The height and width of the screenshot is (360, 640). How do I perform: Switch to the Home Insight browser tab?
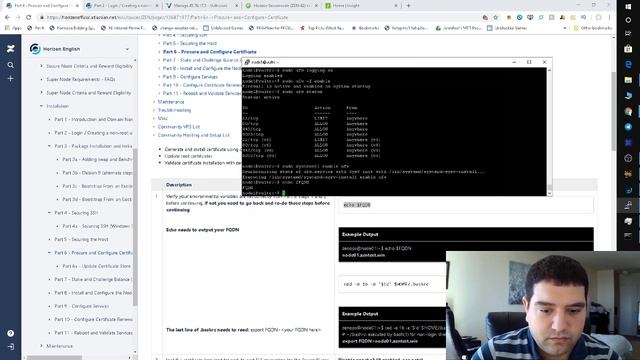[360, 6]
